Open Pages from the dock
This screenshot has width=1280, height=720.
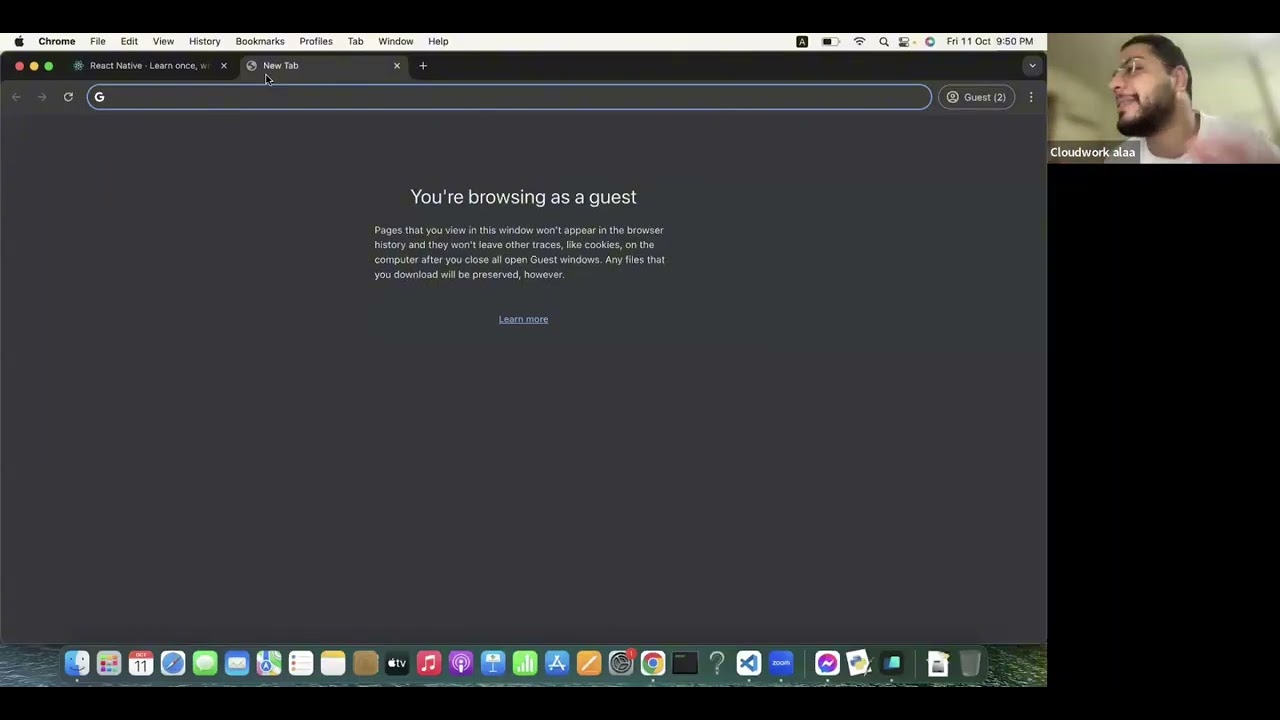point(589,663)
